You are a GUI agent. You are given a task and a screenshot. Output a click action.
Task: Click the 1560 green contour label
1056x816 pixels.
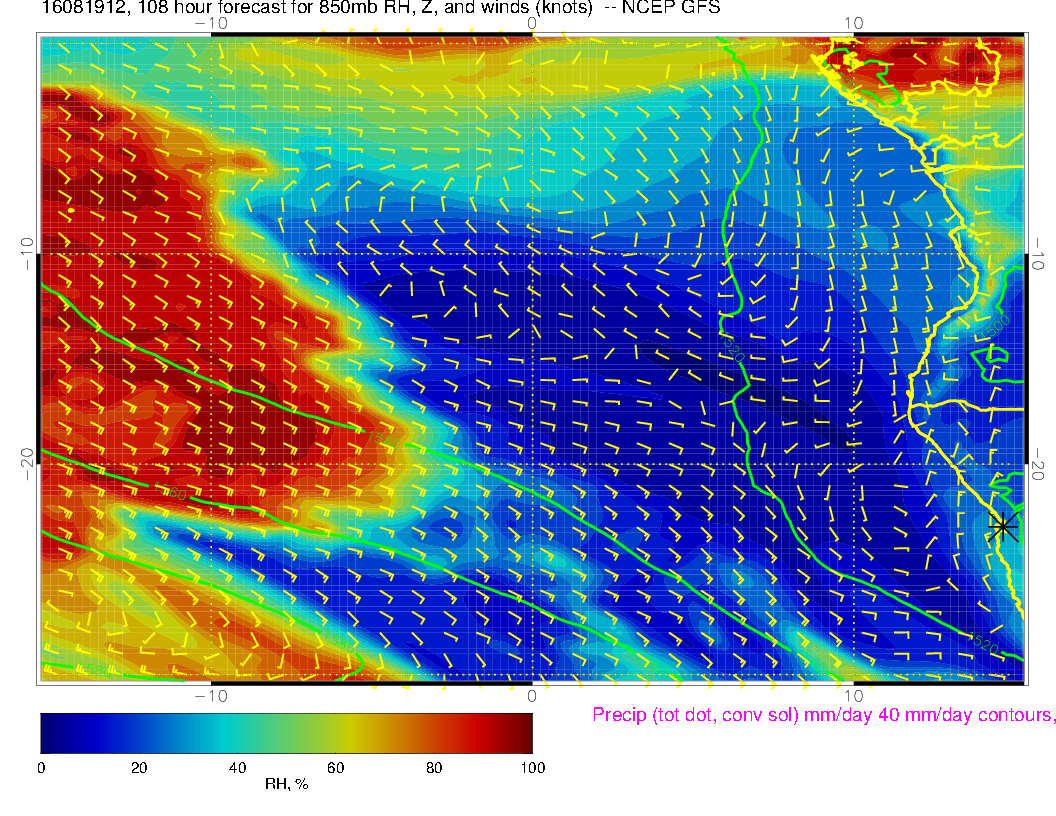click(171, 494)
